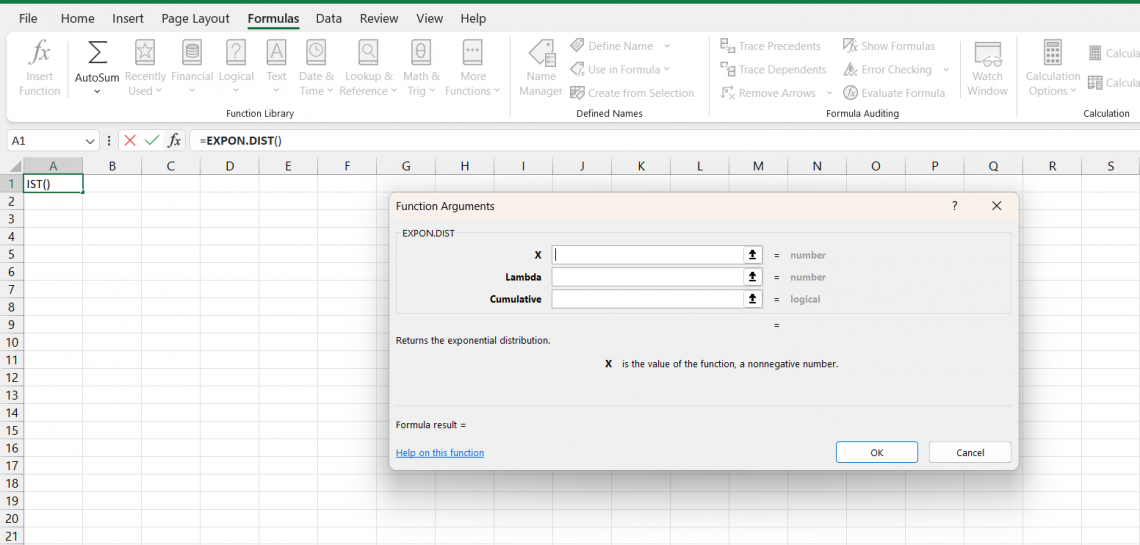Image resolution: width=1140 pixels, height=545 pixels.
Task: Collapse dialog using the Lambda range selector
Action: 753,277
